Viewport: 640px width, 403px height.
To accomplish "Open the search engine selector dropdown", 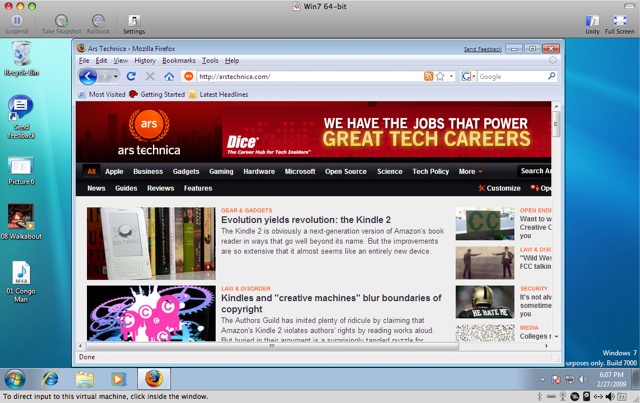I will pos(473,76).
